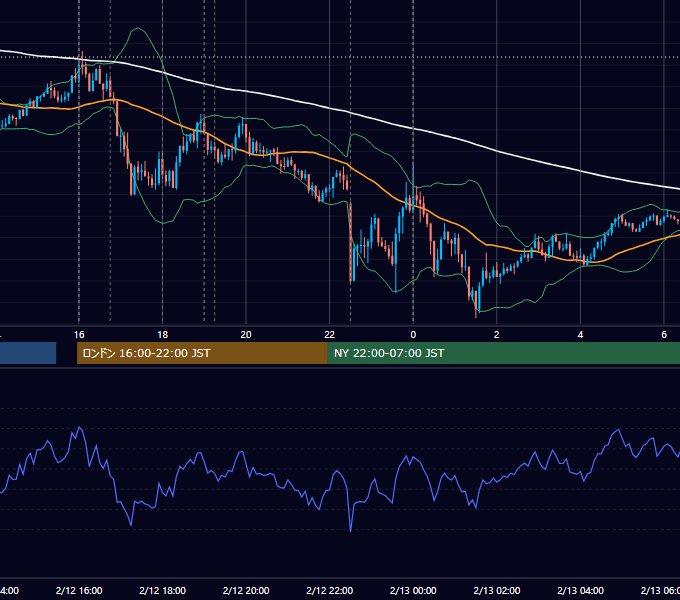Click the 2/12 22:00 date label
Image resolution: width=680 pixels, height=600 pixels.
330,590
